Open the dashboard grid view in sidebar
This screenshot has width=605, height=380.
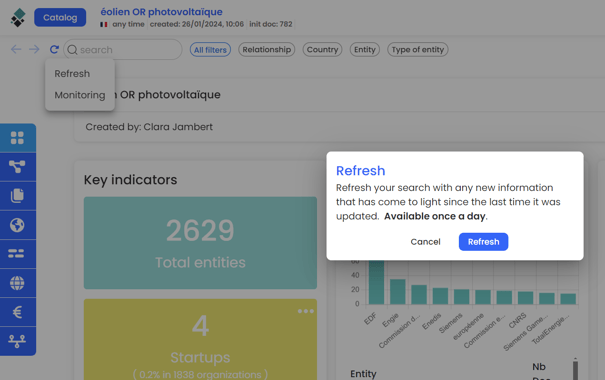17,138
